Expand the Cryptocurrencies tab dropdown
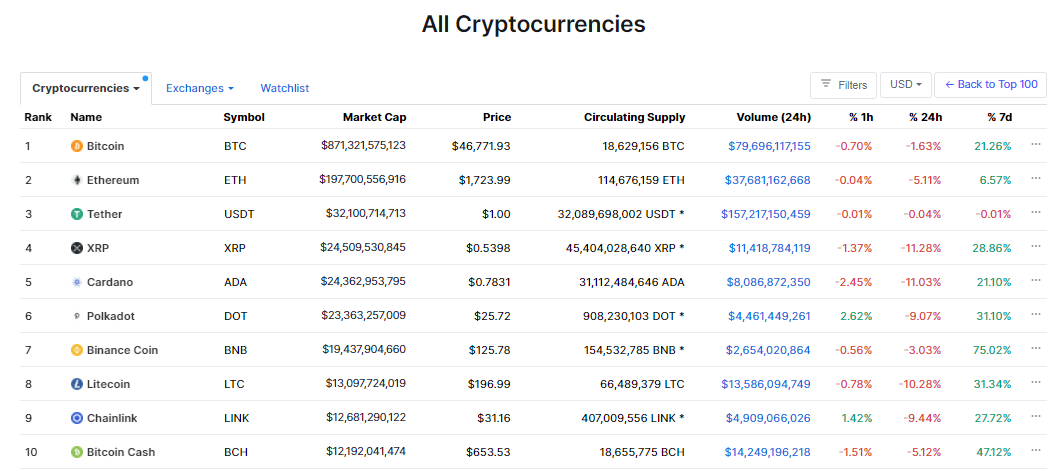The height and width of the screenshot is (471, 1062). (86, 88)
